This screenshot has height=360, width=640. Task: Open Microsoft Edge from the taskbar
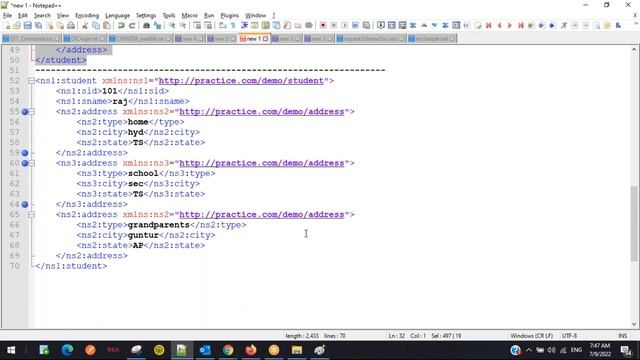click(x=67, y=350)
